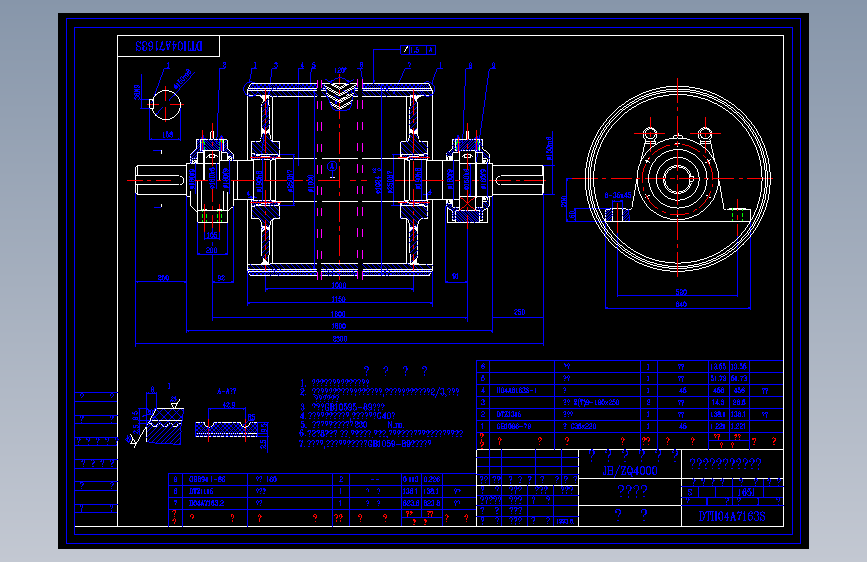This screenshot has height=562, width=867.
Task: Click the 200 bearing housing width dimension
Action: click(212, 250)
